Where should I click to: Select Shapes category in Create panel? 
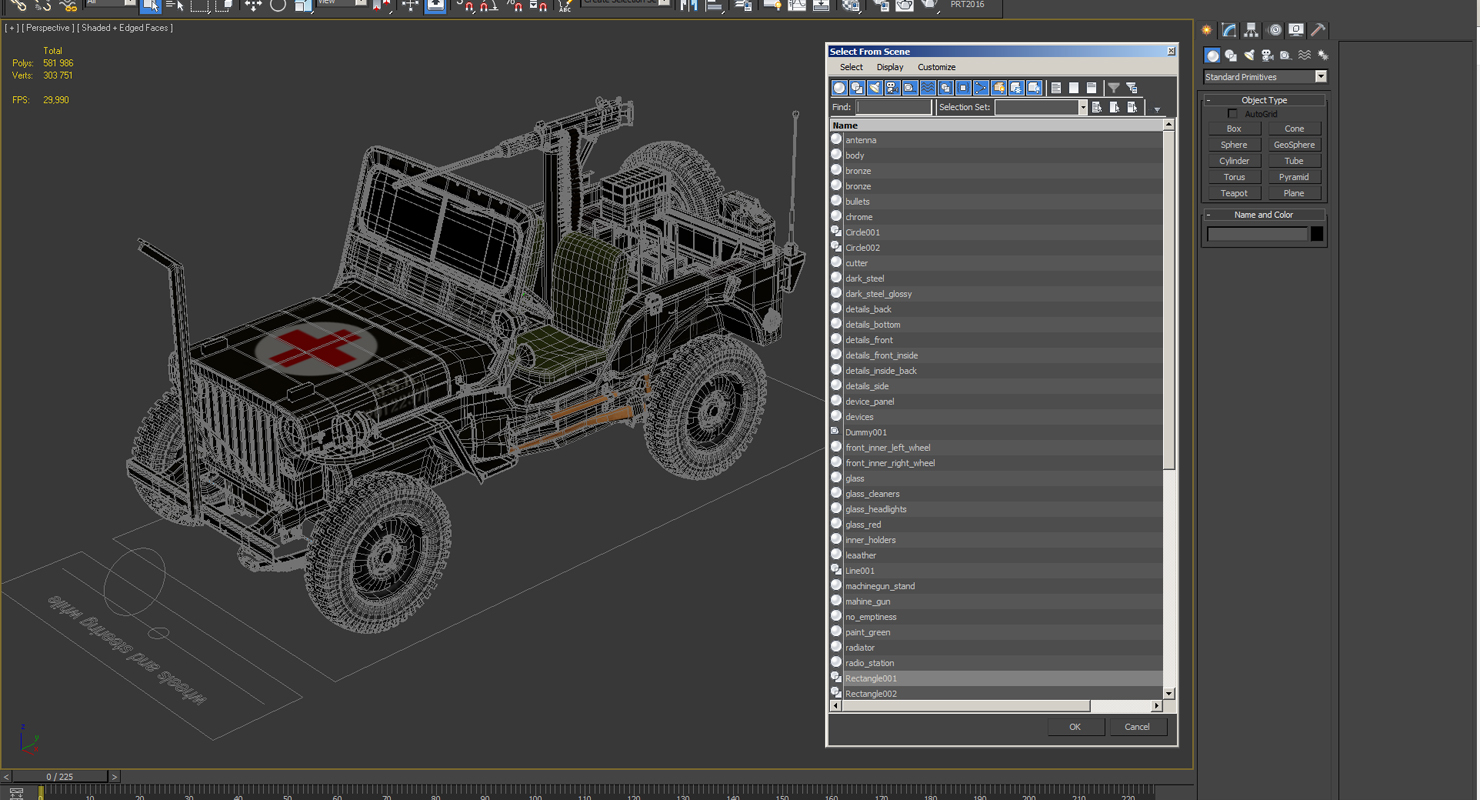click(1231, 55)
